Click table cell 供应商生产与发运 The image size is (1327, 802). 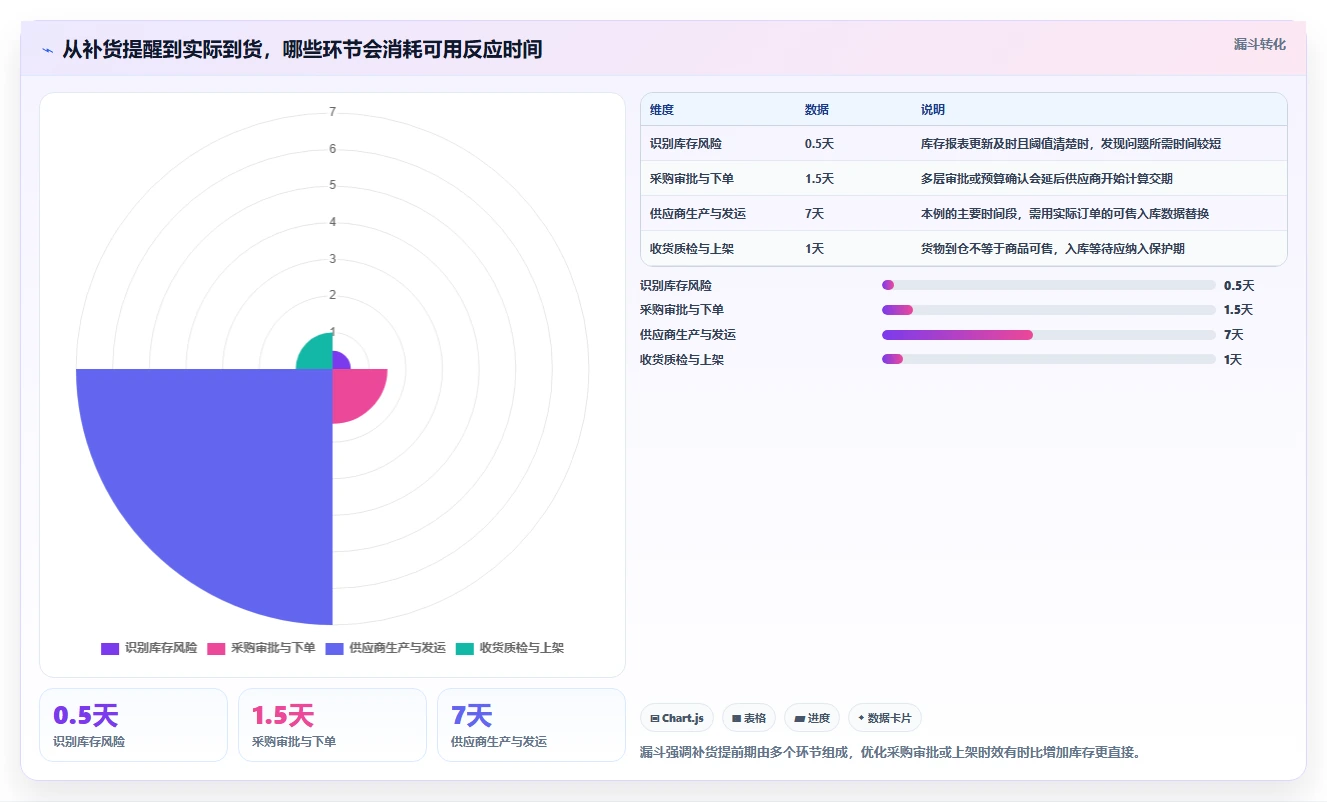click(698, 214)
